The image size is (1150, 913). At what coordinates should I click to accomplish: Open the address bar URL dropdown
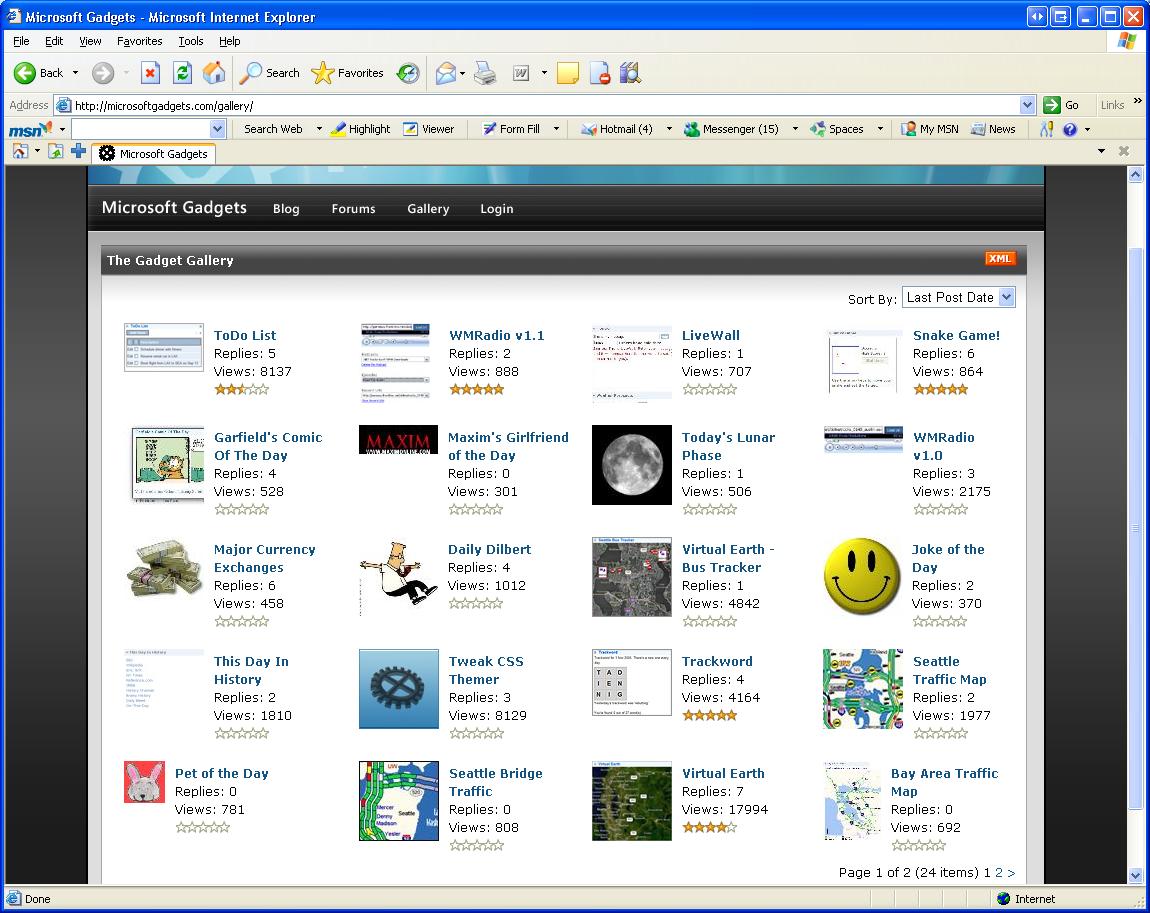tap(1028, 105)
